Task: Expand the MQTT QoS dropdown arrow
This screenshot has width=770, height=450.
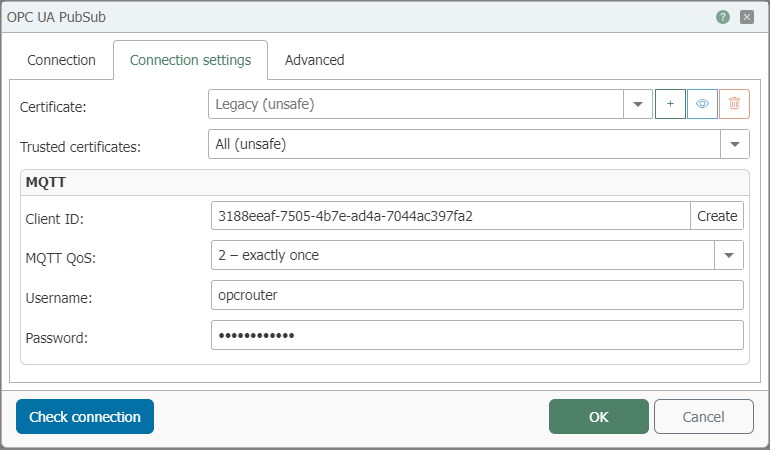Action: [729, 255]
